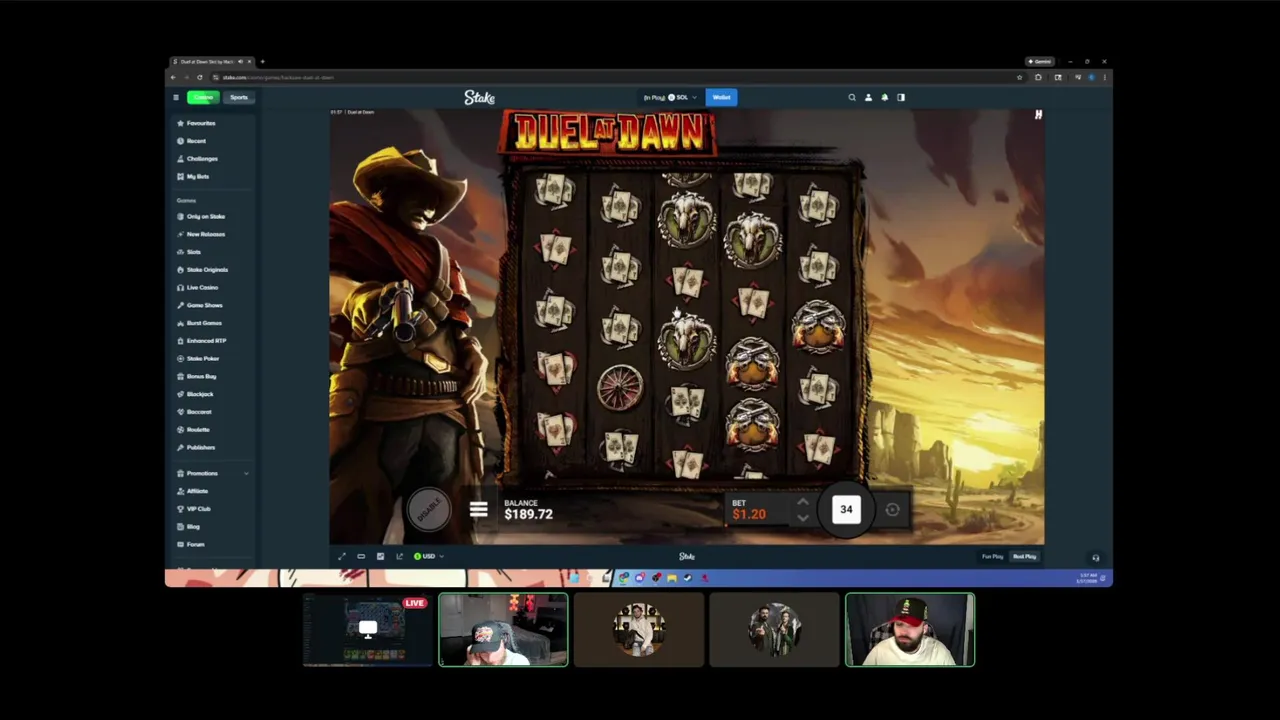Open the VIP Club page
The height and width of the screenshot is (720, 1280).
(193, 509)
